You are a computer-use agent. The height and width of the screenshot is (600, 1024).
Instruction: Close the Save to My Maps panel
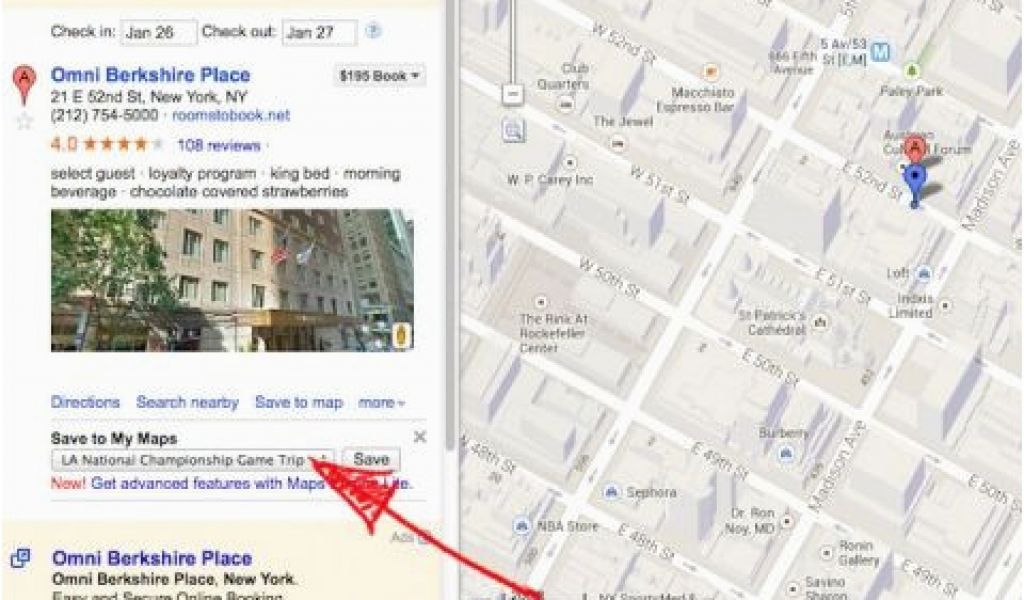[420, 437]
